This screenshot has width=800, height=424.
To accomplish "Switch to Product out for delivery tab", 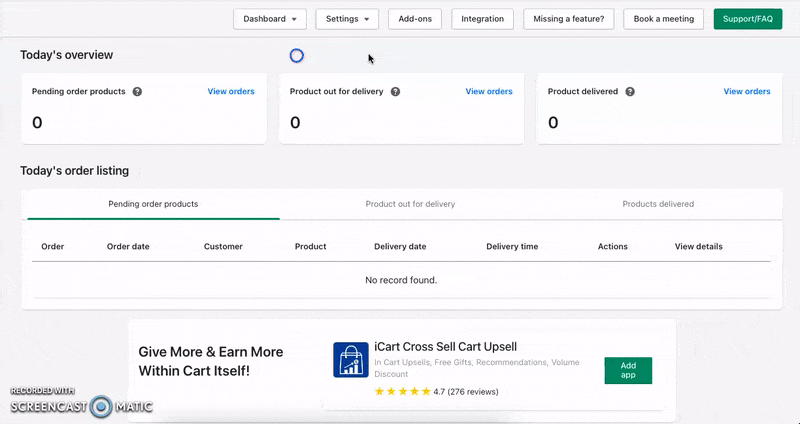I will click(410, 204).
